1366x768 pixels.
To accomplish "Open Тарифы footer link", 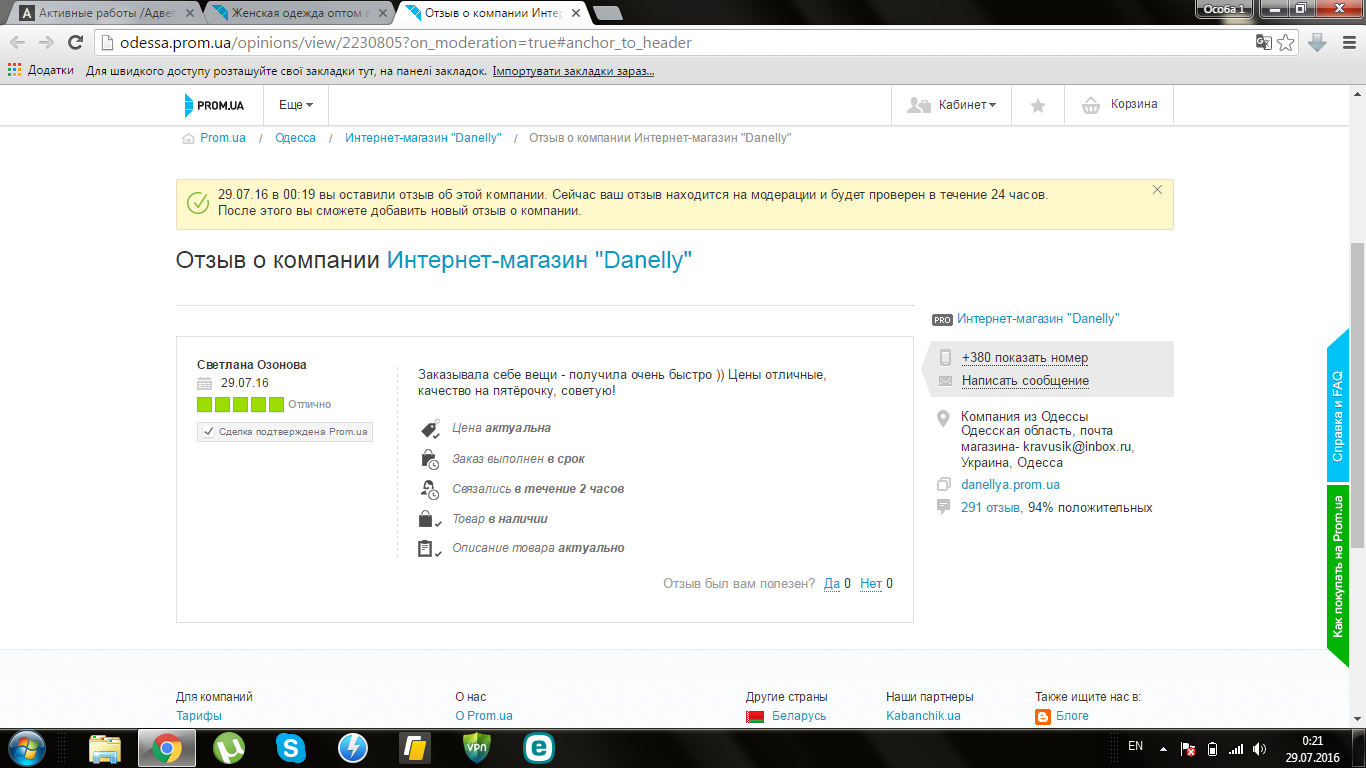I will (x=199, y=716).
